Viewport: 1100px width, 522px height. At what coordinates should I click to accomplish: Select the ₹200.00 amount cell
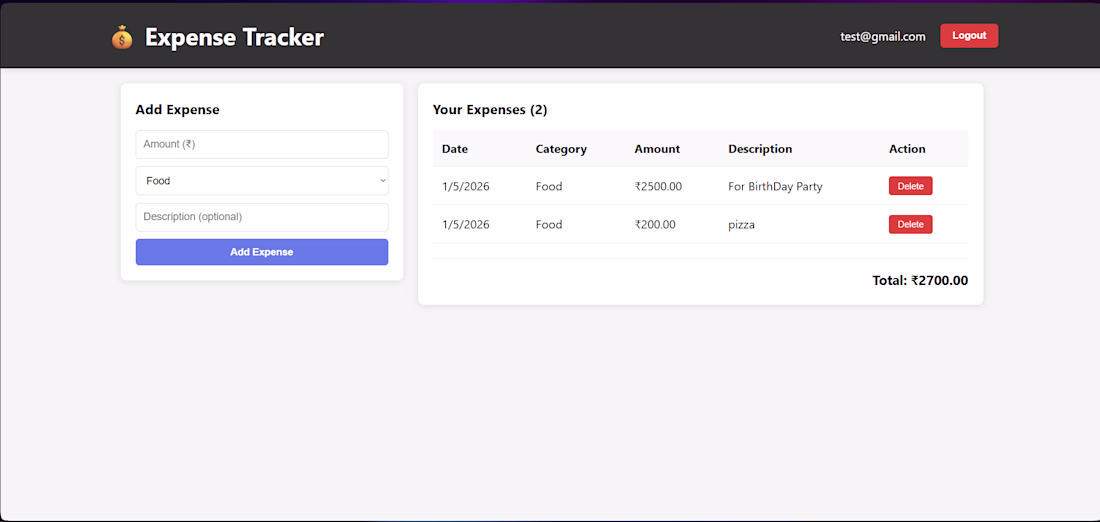click(x=655, y=225)
